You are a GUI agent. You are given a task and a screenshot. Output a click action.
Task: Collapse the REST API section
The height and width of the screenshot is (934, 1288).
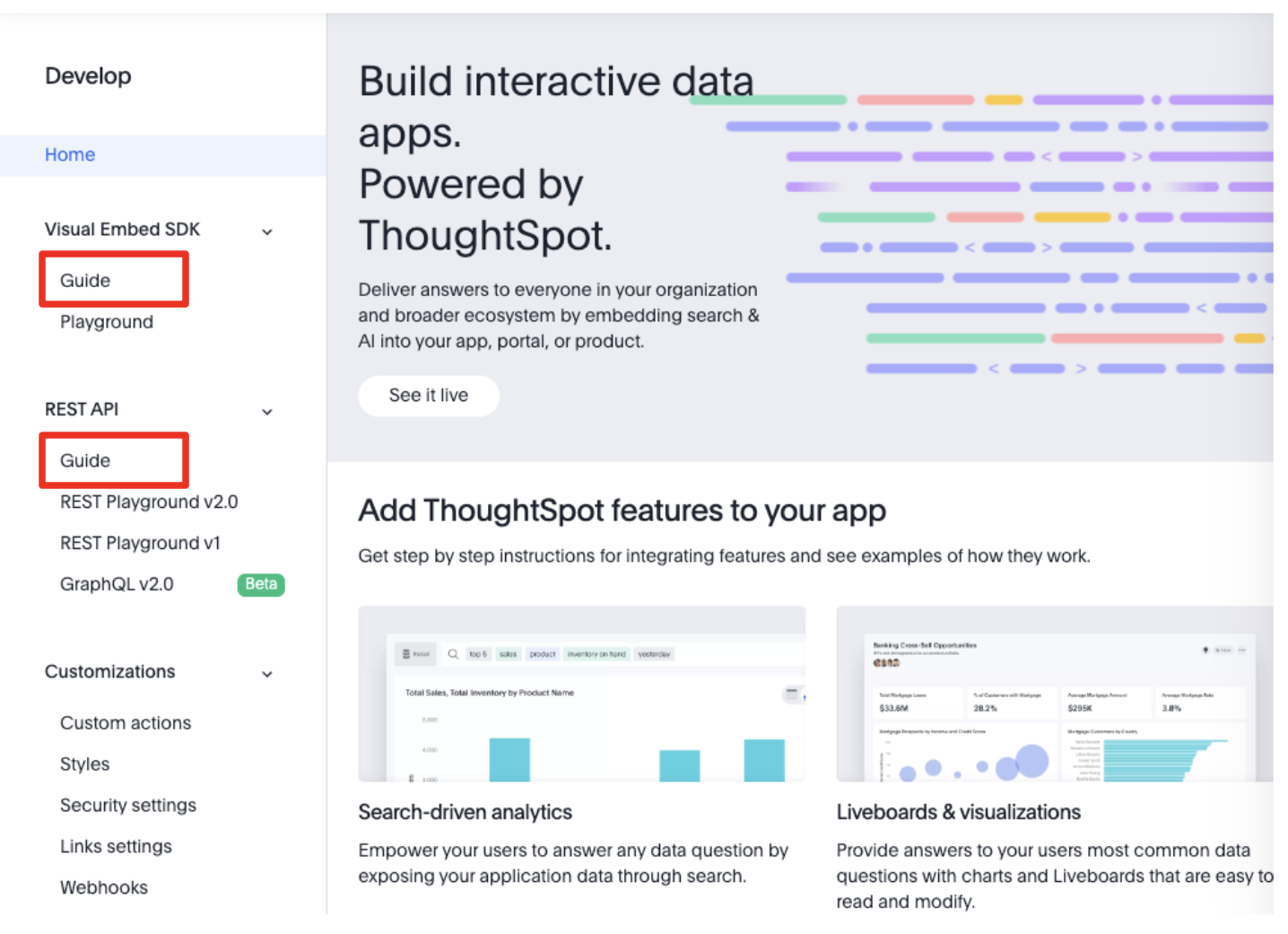tap(266, 411)
